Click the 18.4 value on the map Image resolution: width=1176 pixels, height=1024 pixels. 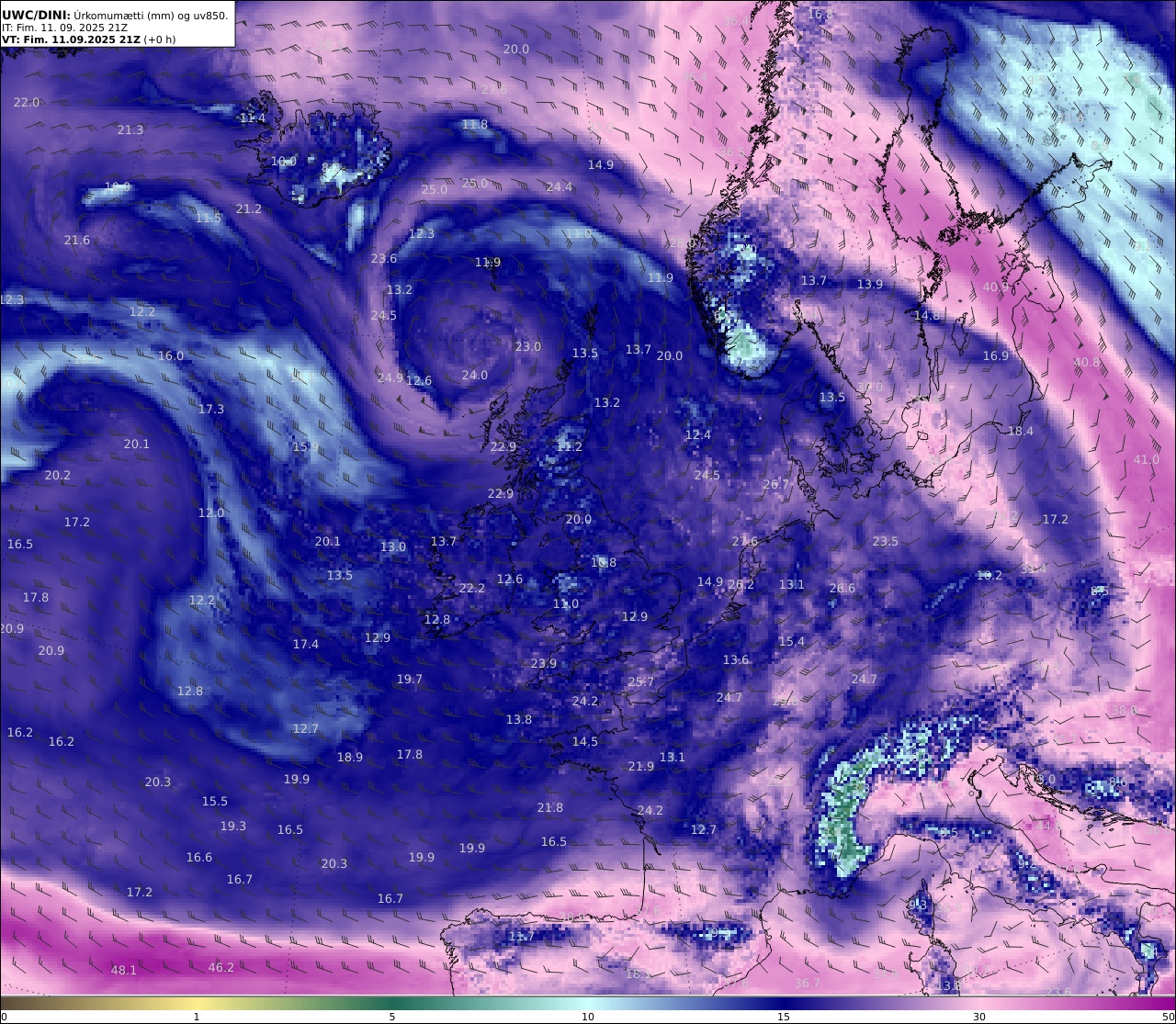tap(1021, 431)
